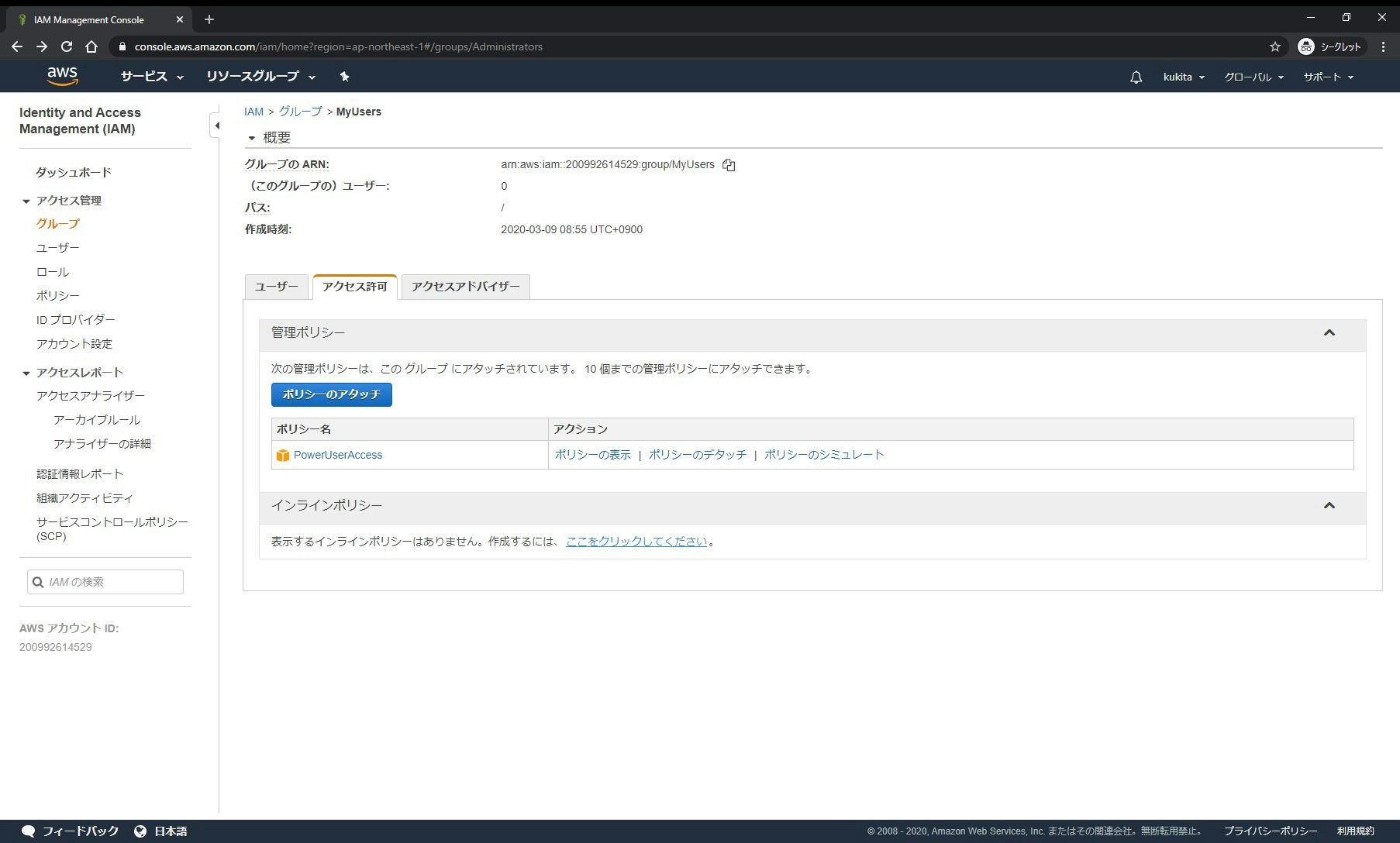The width and height of the screenshot is (1400, 843).
Task: Collapse the IAM sidebar with arrow handle
Action: [216, 126]
